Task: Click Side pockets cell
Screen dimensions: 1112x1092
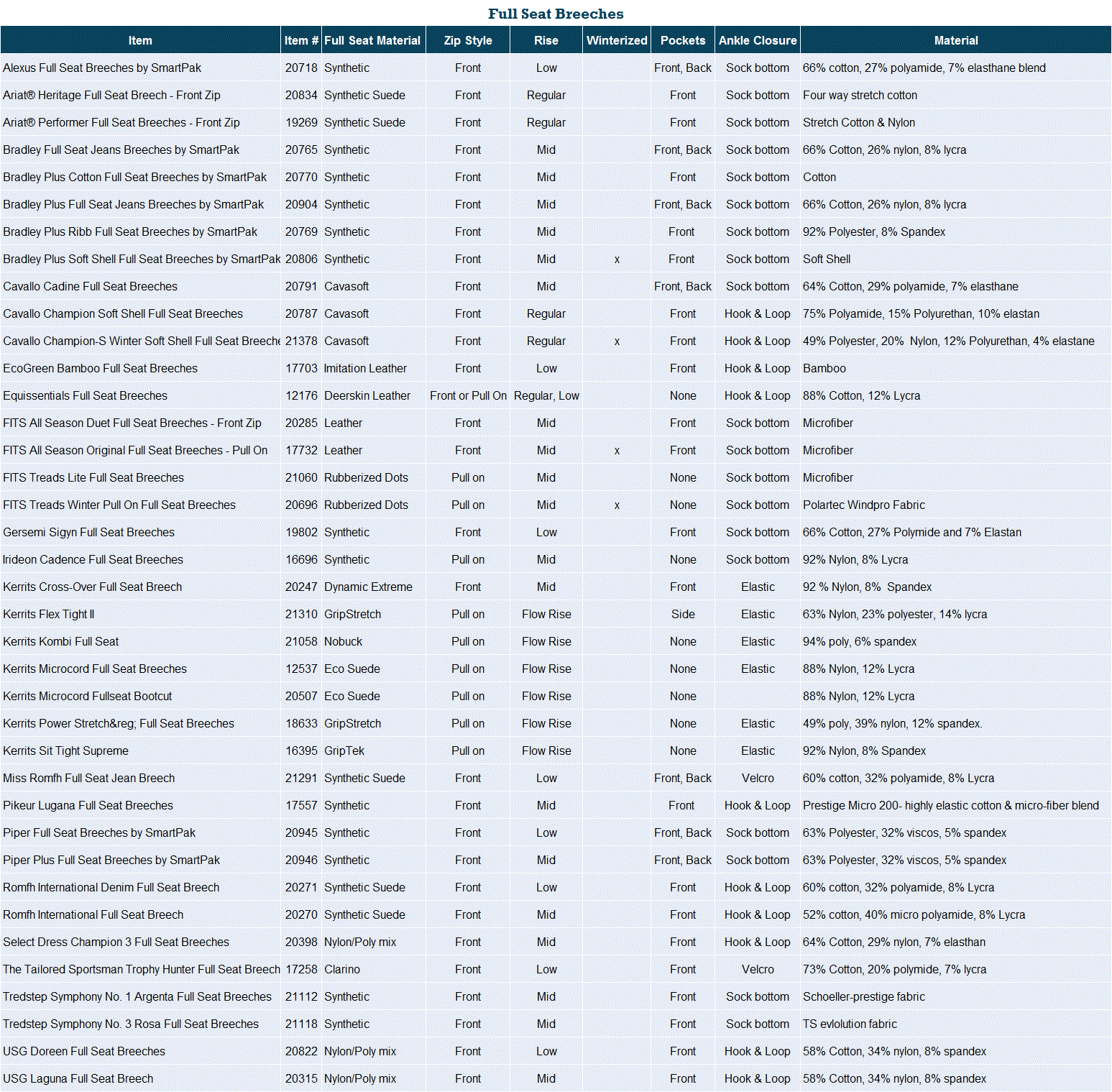Action: [683, 614]
